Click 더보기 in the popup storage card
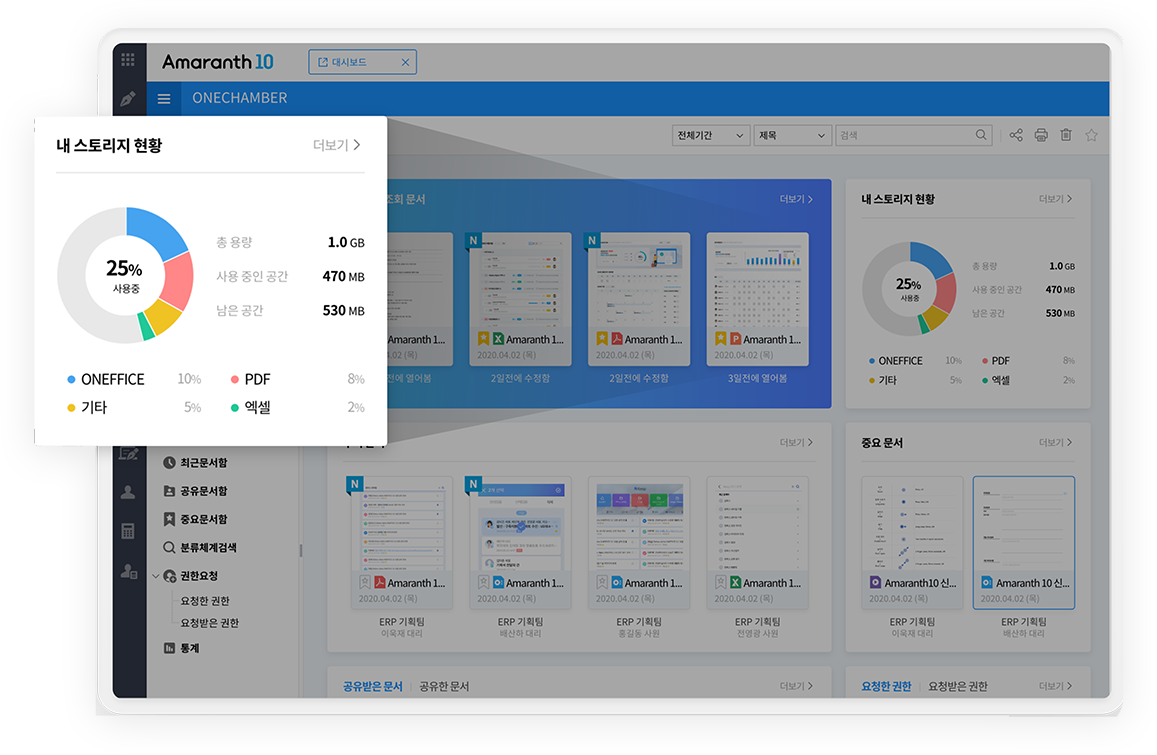Viewport: 1157px width, 755px height. 336,145
